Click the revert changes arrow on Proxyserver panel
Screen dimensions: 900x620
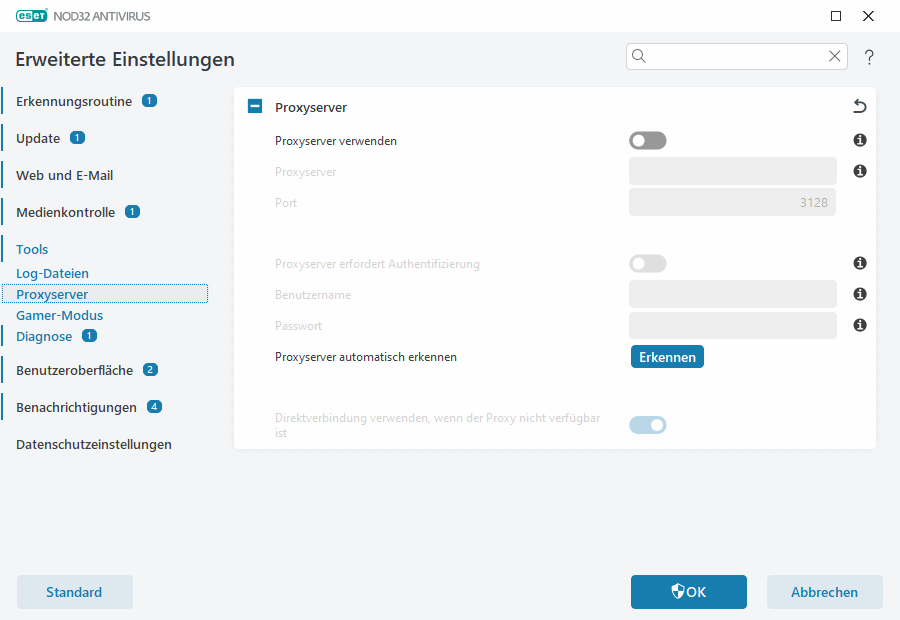pos(858,107)
